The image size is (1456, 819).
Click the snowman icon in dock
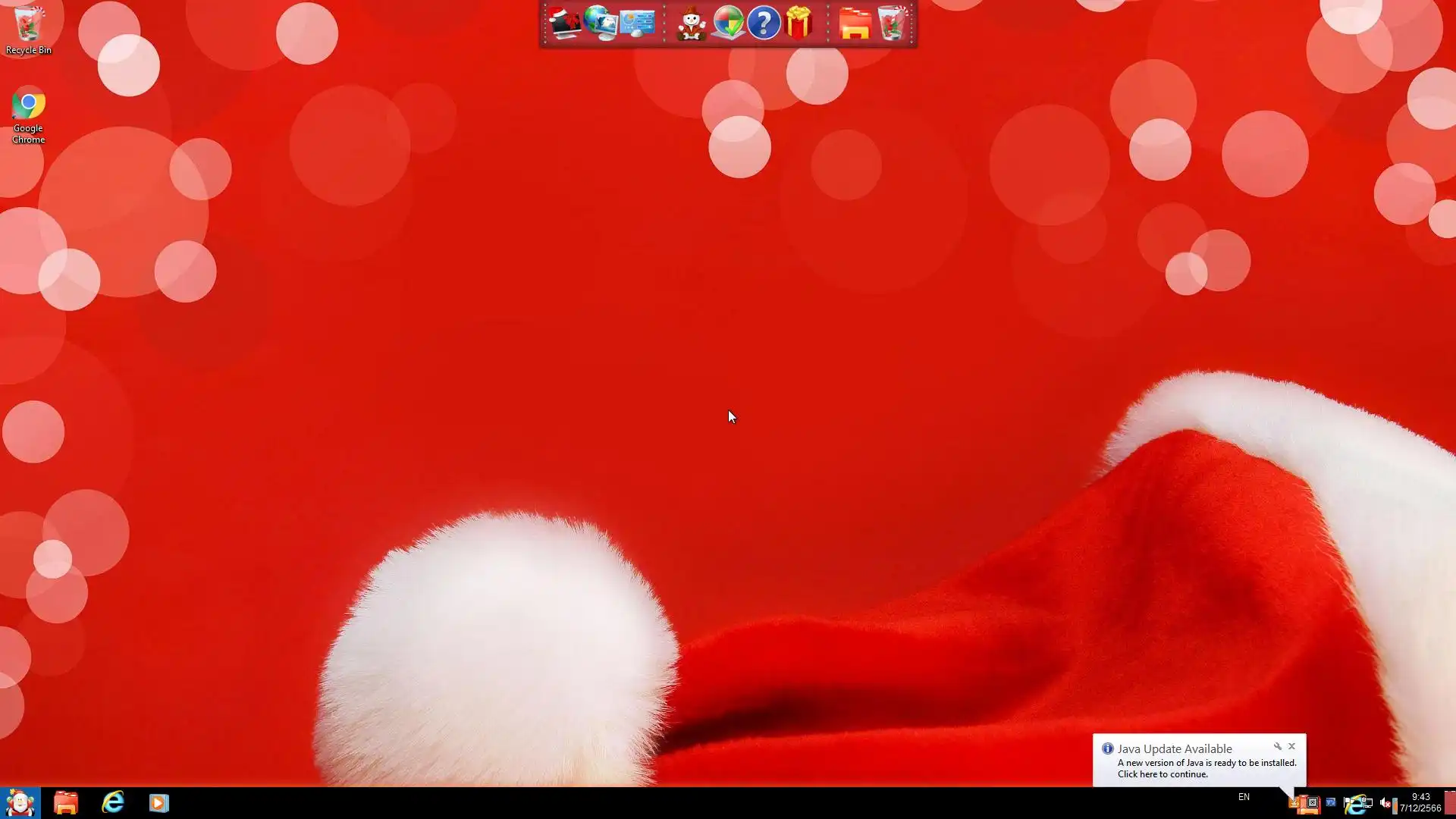click(691, 24)
